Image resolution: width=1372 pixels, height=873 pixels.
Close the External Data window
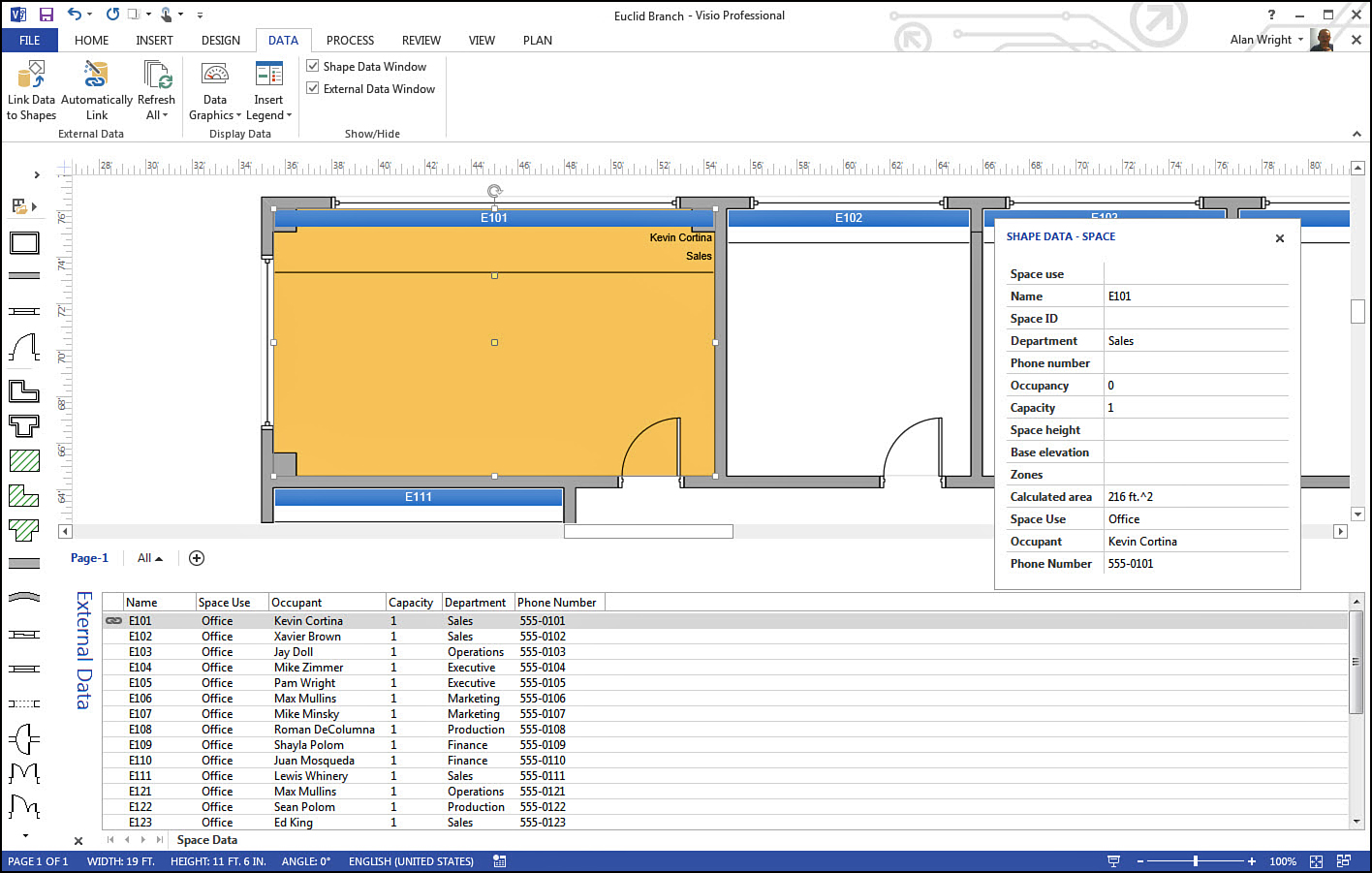pyautogui.click(x=78, y=841)
